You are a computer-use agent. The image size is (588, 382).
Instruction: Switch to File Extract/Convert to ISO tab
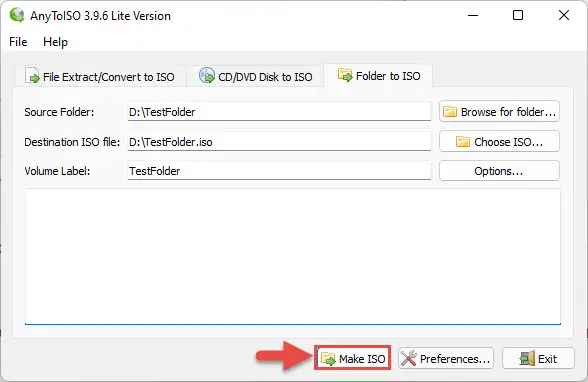[100, 76]
